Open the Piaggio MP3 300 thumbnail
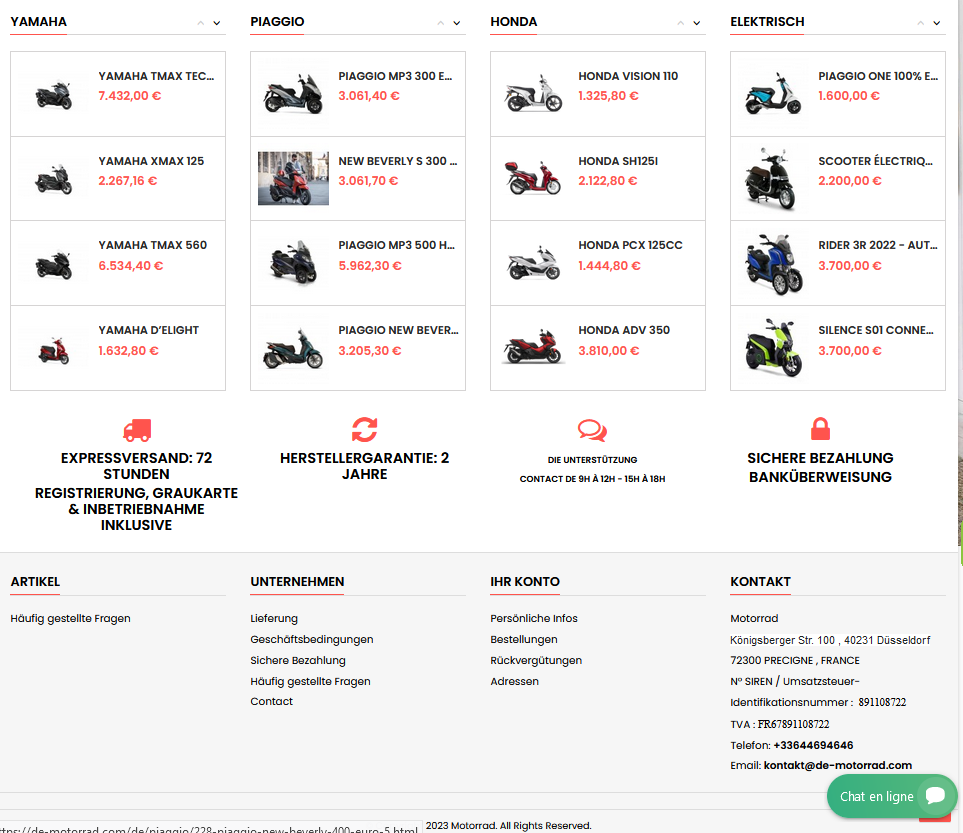 pos(293,94)
